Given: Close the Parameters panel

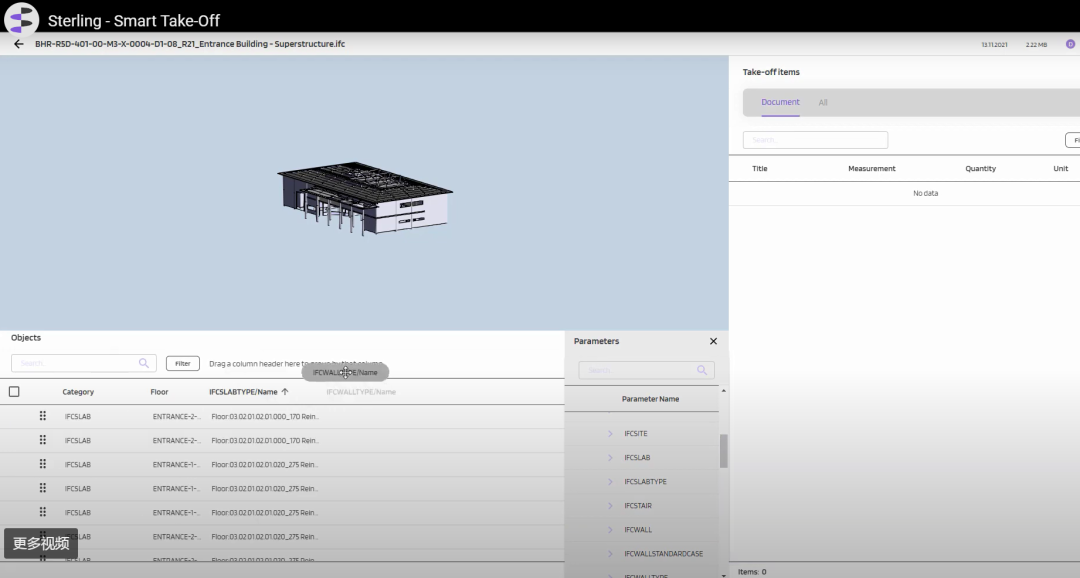Looking at the screenshot, I should pyautogui.click(x=714, y=341).
